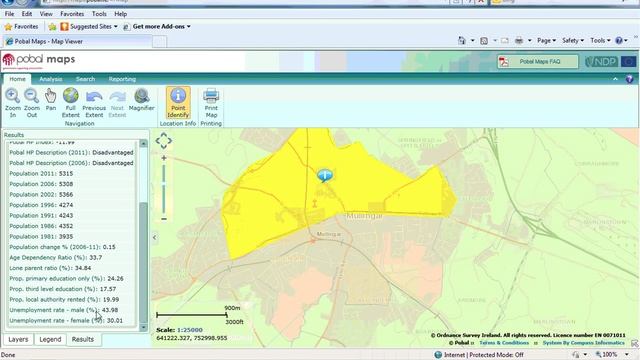Switch to the Results panel tab
Screen dimensions: 640x360
point(83,339)
